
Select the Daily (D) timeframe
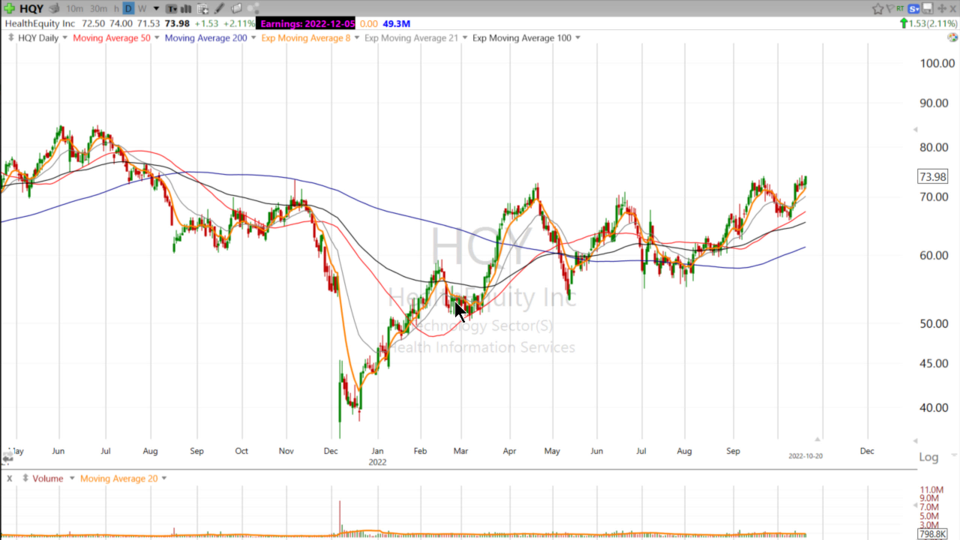129,9
